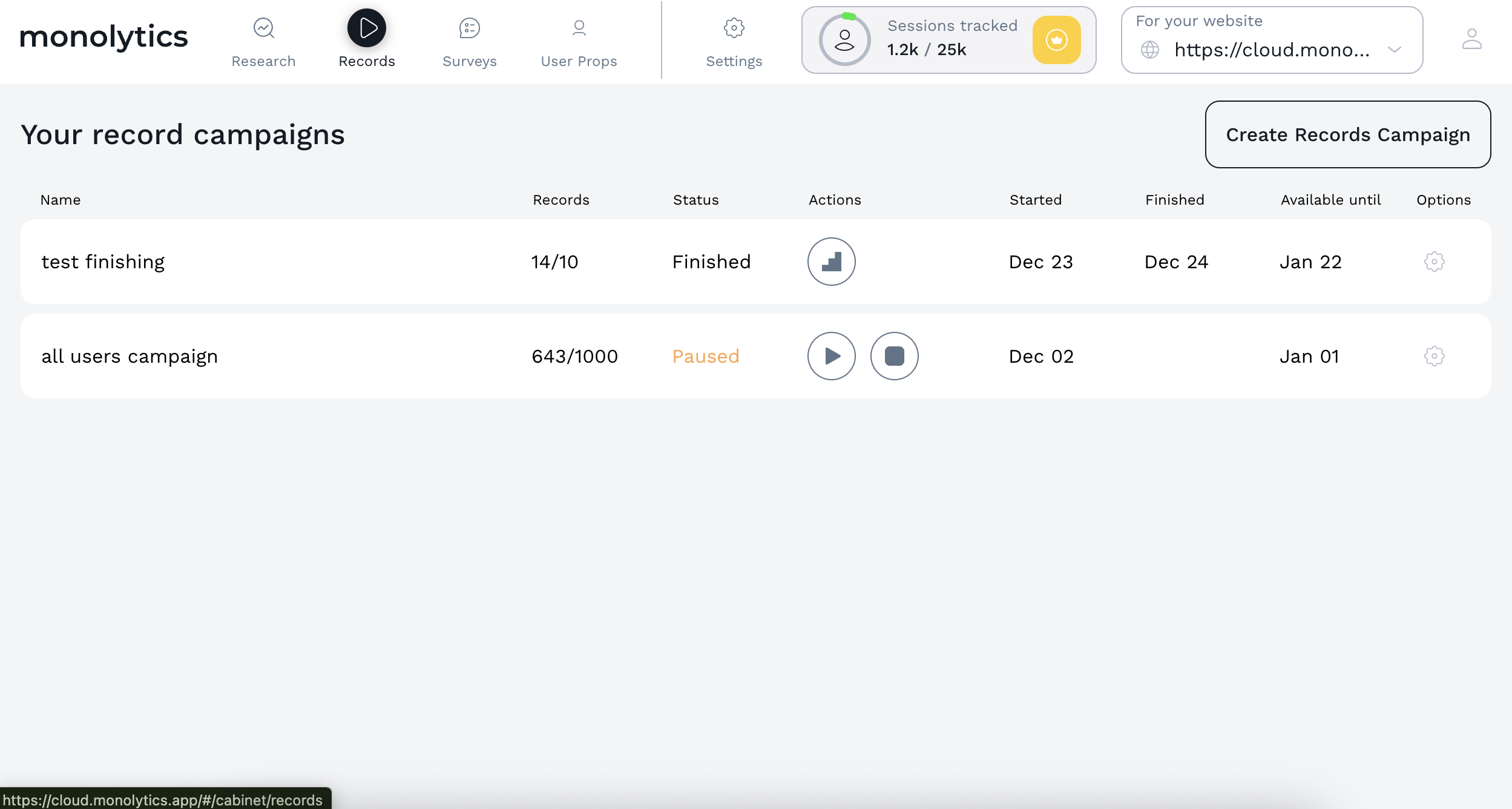Click the sessions tracked progress ring

coord(844,40)
